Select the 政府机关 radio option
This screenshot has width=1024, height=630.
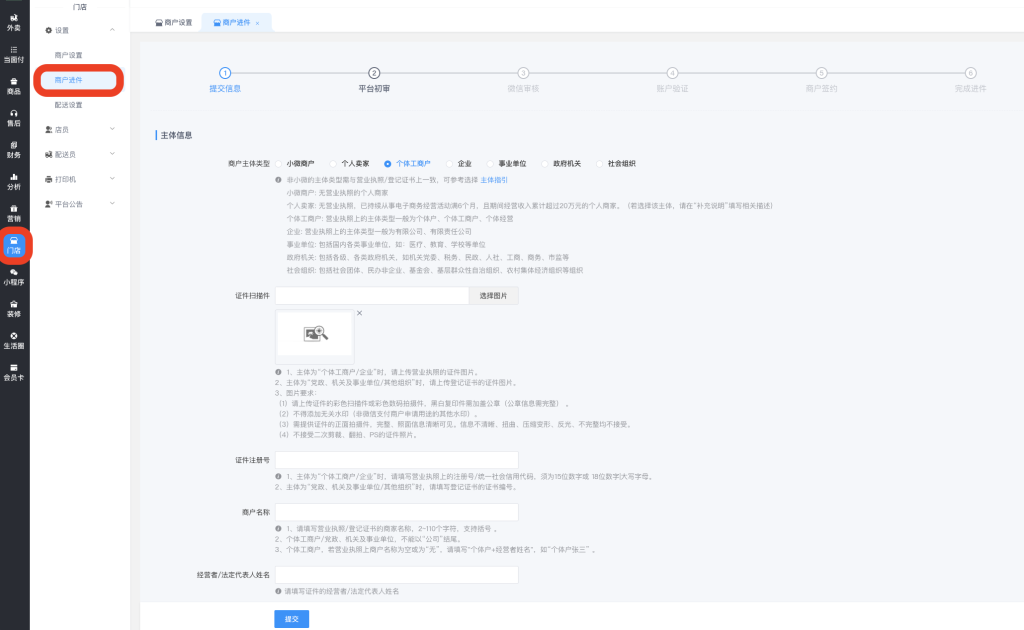tap(546, 163)
